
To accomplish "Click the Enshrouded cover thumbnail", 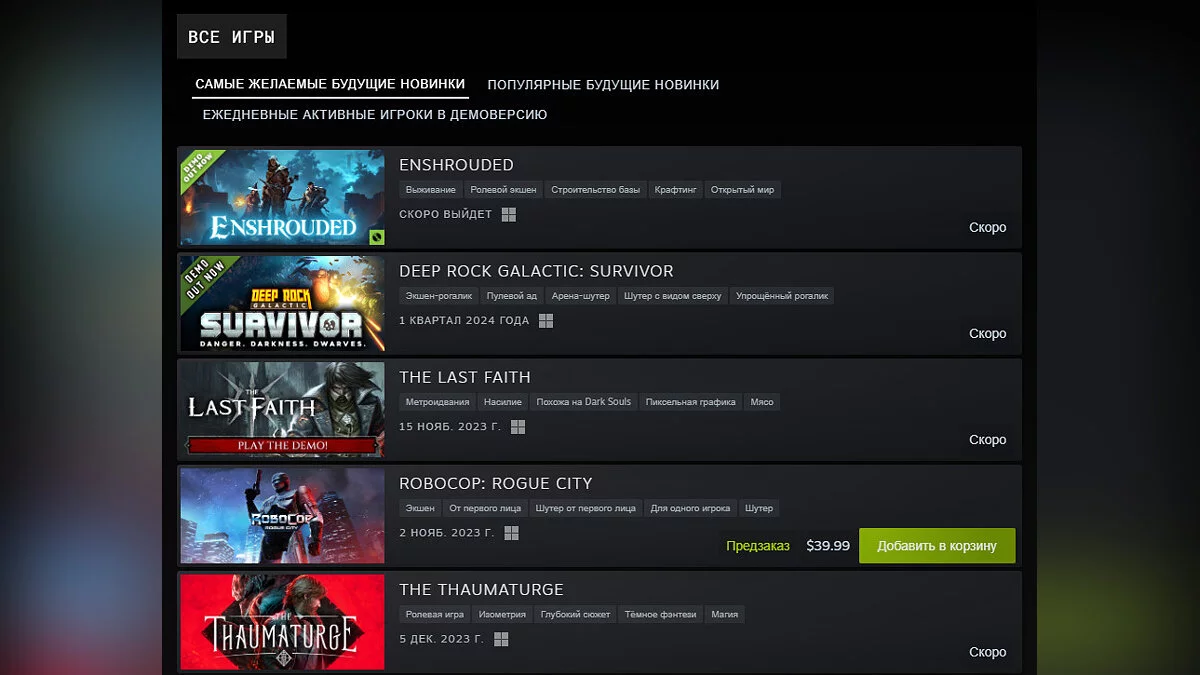I will pyautogui.click(x=282, y=198).
